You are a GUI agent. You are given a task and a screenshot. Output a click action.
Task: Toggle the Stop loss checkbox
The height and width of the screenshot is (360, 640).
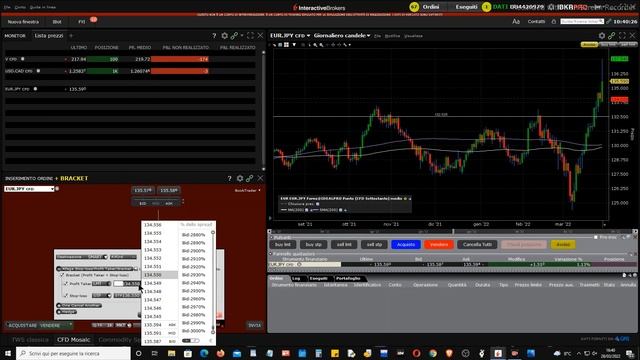pyautogui.click(x=66, y=295)
